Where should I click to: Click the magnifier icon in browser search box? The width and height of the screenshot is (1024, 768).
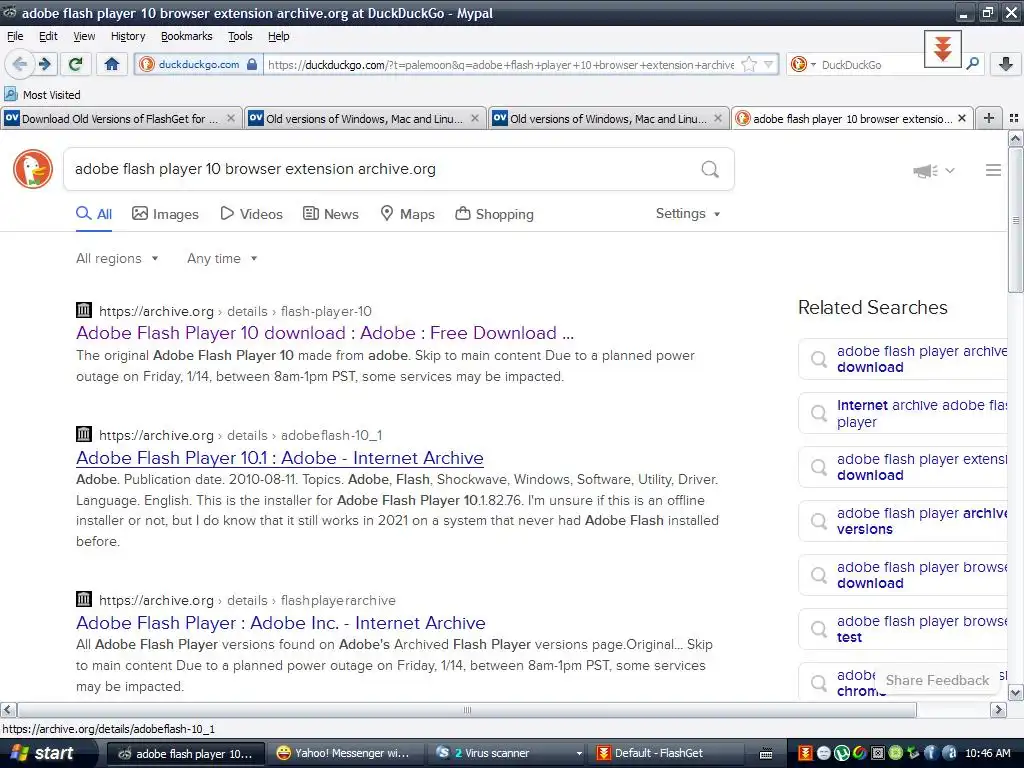pyautogui.click(x=972, y=64)
